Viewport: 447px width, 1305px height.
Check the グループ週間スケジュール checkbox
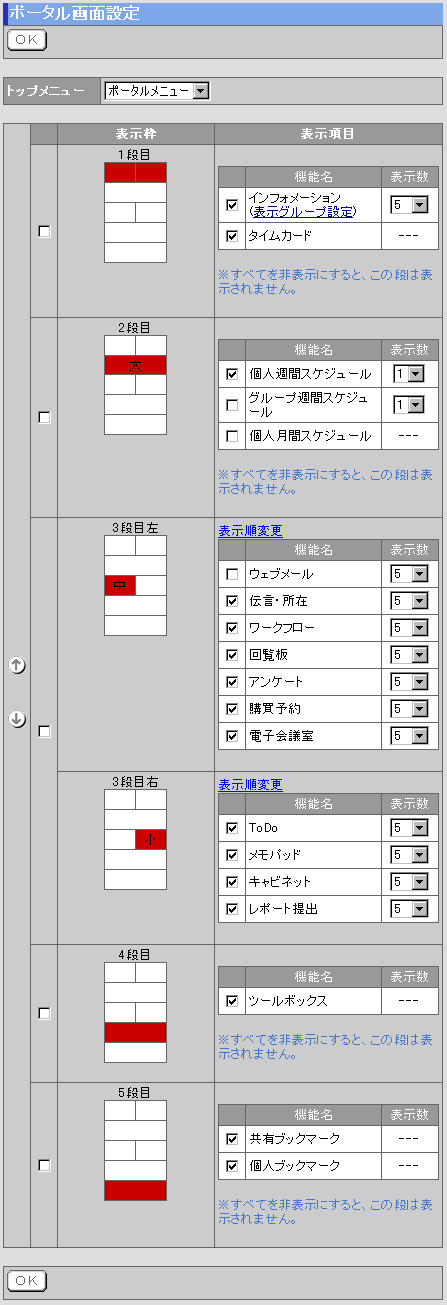coord(232,405)
